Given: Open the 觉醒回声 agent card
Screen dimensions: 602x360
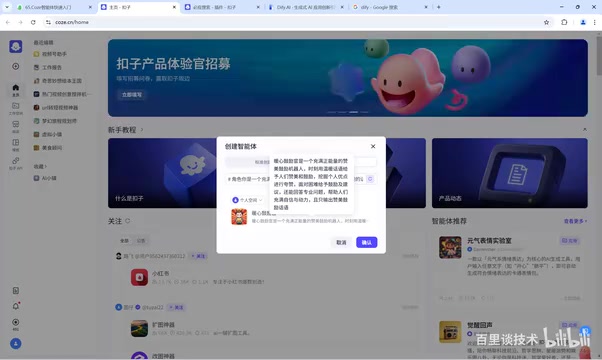Looking at the screenshot, I should point(510,338).
